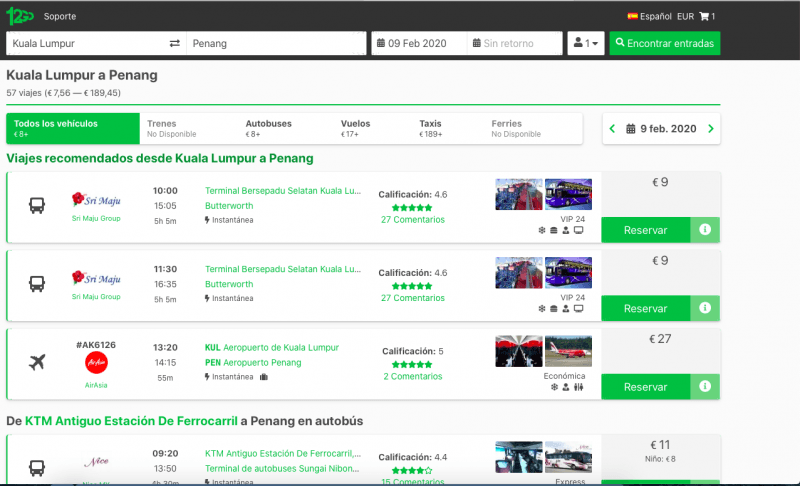
Task: Edit the Penang destination field
Action: pyautogui.click(x=276, y=43)
